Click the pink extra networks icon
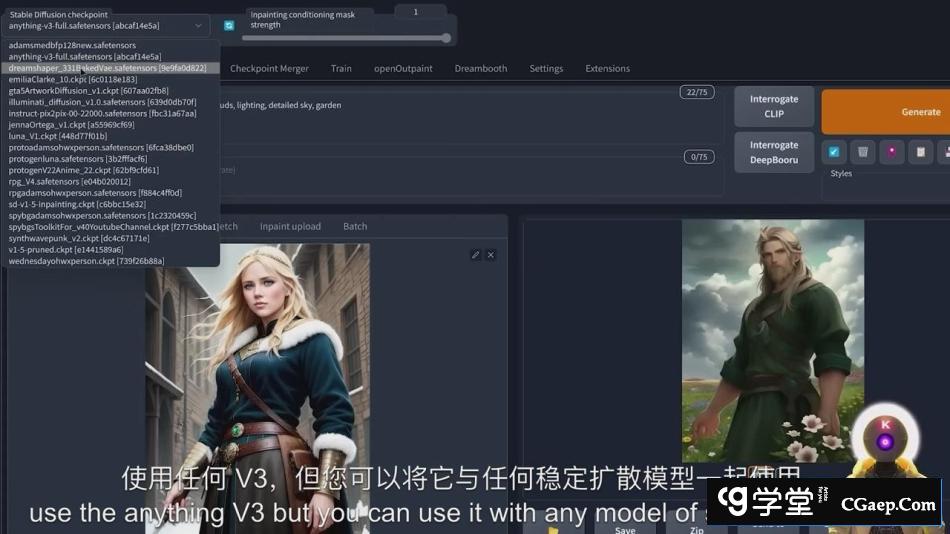 coord(891,152)
